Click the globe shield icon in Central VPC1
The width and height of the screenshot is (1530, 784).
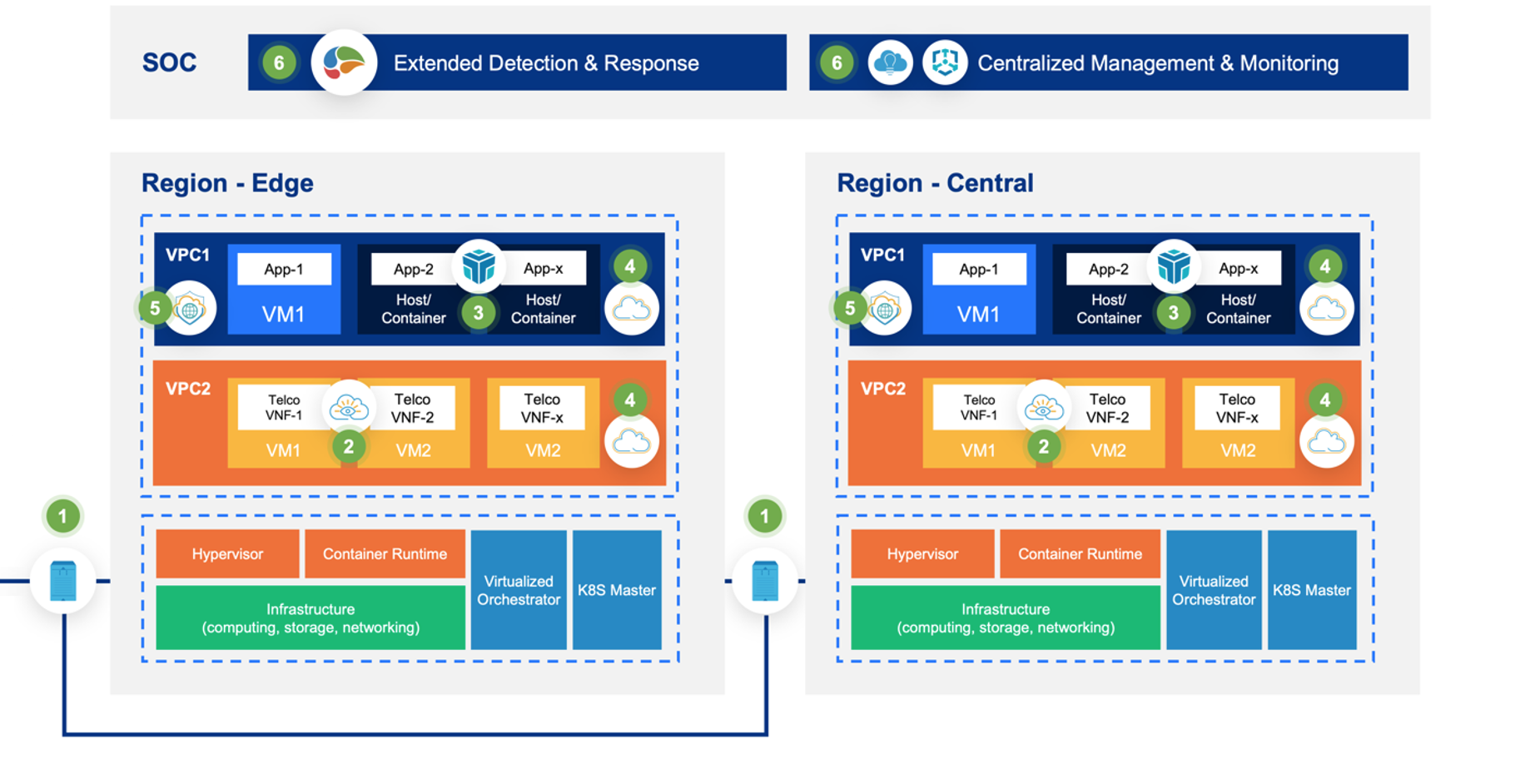(885, 309)
